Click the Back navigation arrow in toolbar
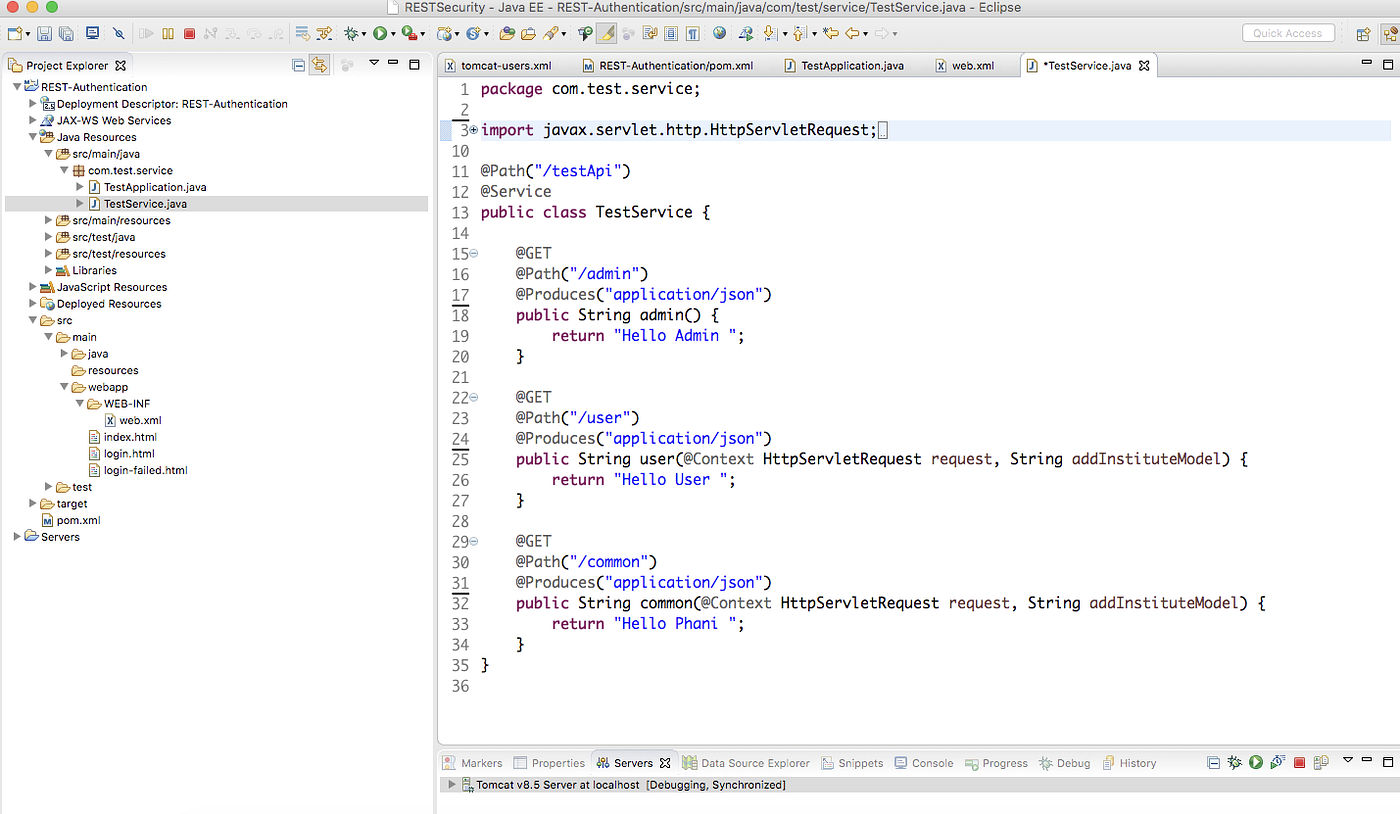The image size is (1400, 814). (x=852, y=34)
